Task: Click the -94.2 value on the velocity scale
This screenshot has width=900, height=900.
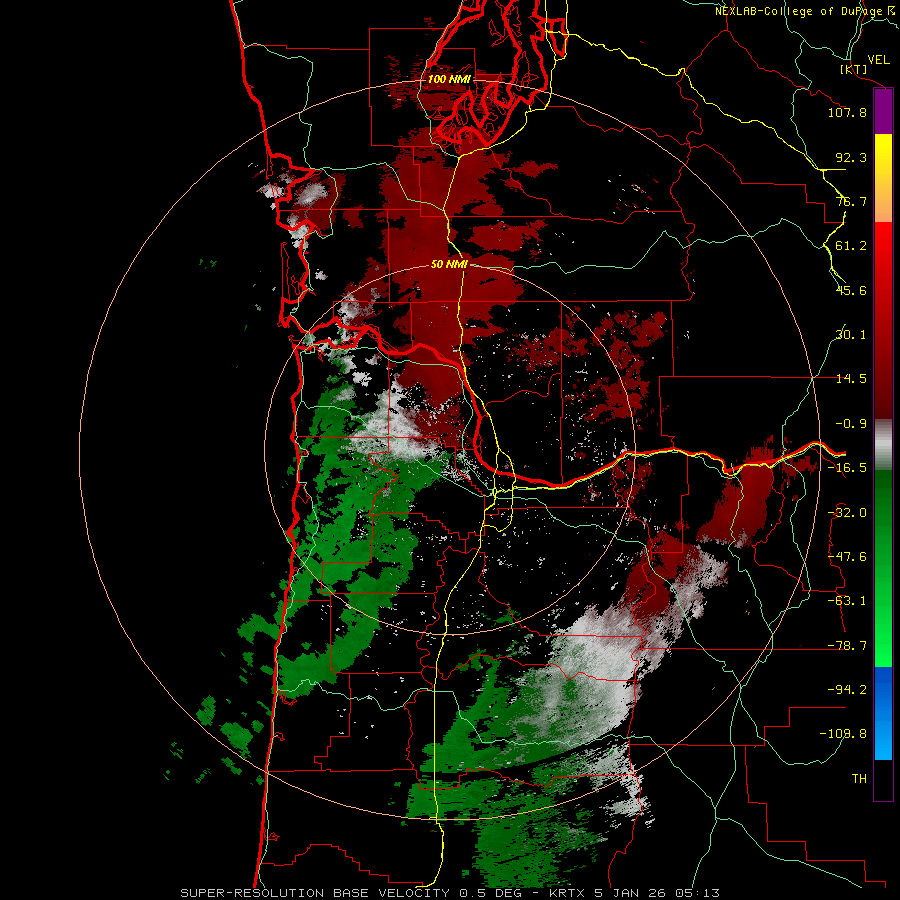Action: coord(847,689)
